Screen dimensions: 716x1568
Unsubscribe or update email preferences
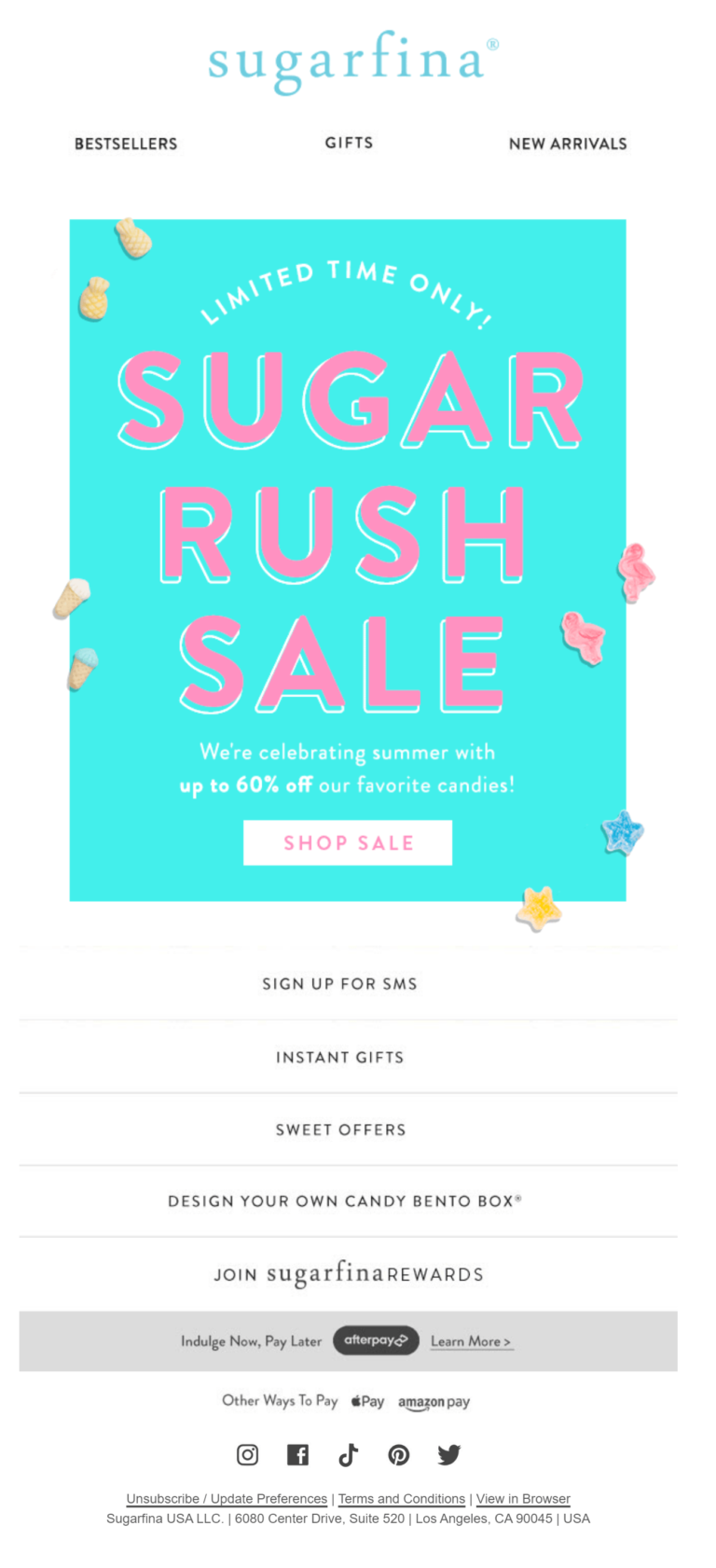[x=226, y=1499]
